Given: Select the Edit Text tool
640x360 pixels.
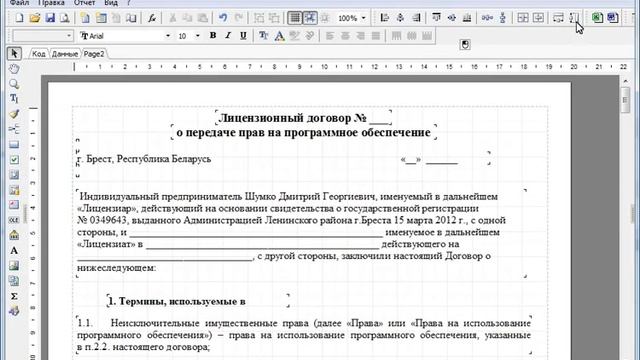Looking at the screenshot, I should pos(14,99).
